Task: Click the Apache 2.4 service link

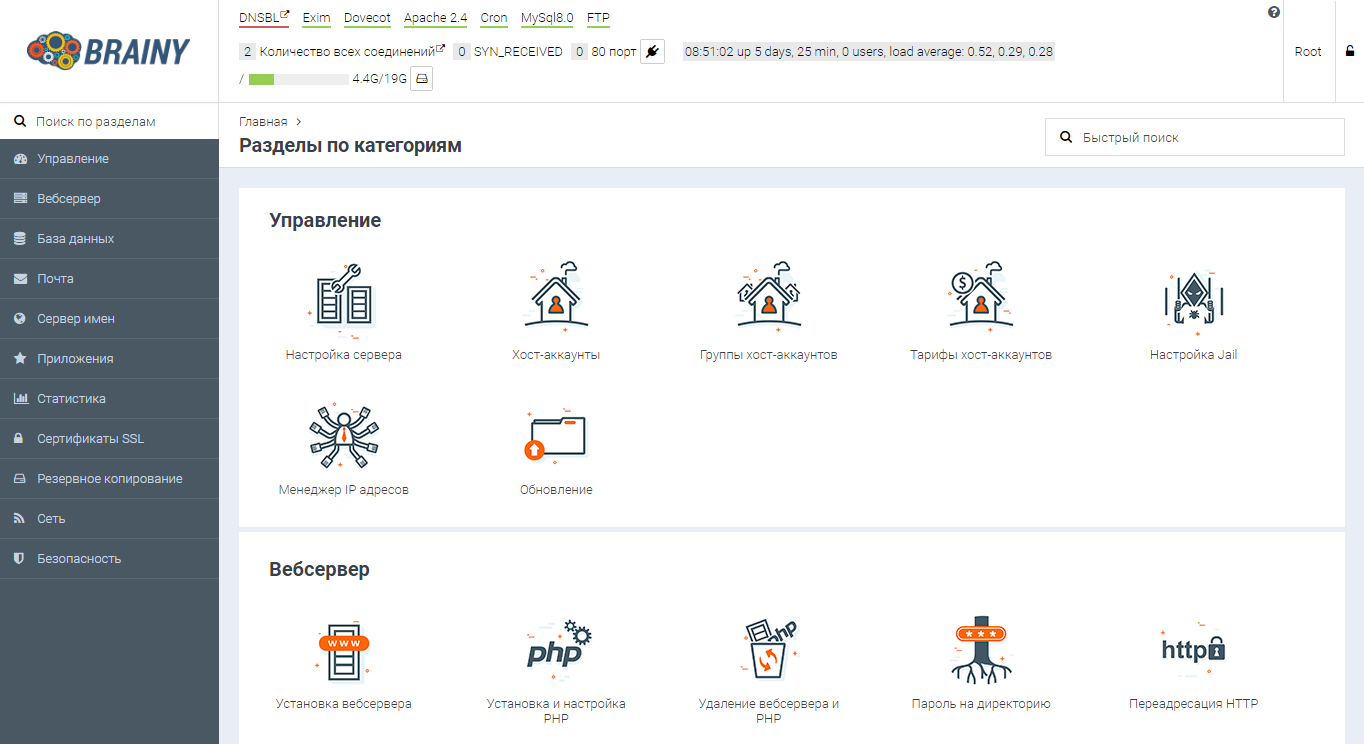Action: (435, 18)
